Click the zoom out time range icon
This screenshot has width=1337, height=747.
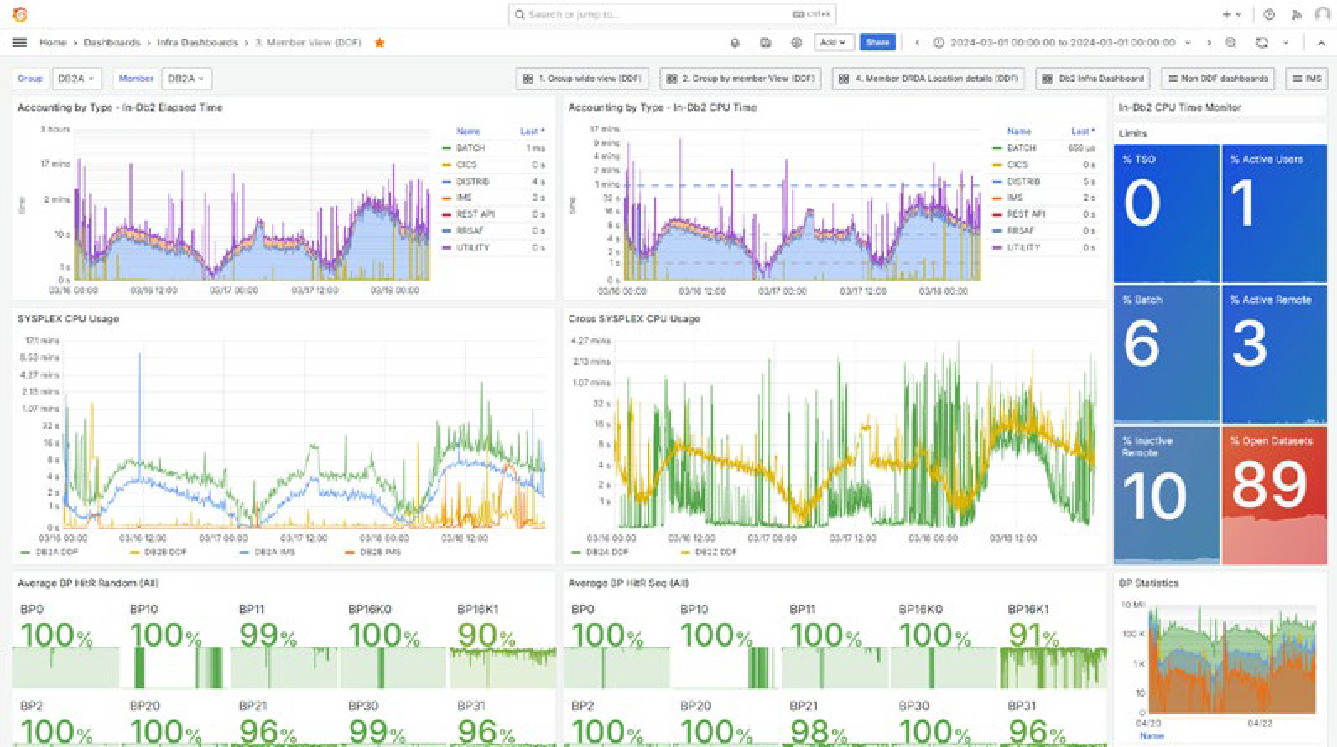coord(1231,43)
